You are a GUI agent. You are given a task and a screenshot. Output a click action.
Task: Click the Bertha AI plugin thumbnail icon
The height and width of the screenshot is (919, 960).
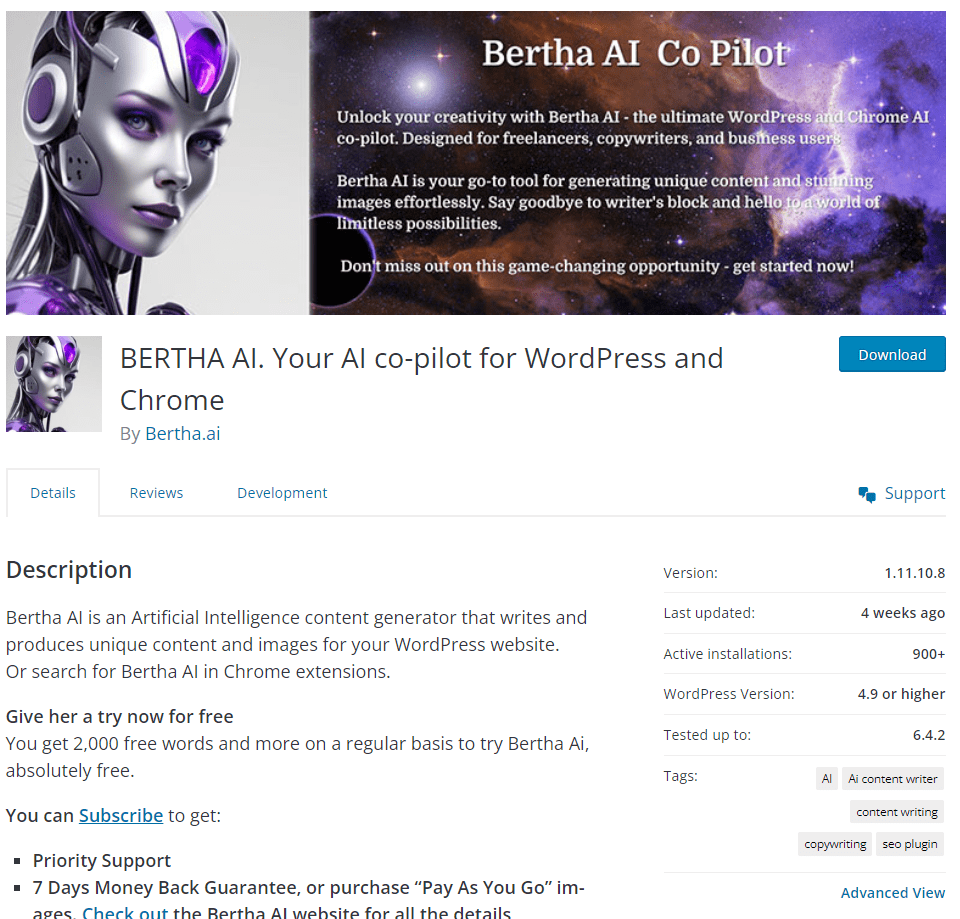coord(54,384)
